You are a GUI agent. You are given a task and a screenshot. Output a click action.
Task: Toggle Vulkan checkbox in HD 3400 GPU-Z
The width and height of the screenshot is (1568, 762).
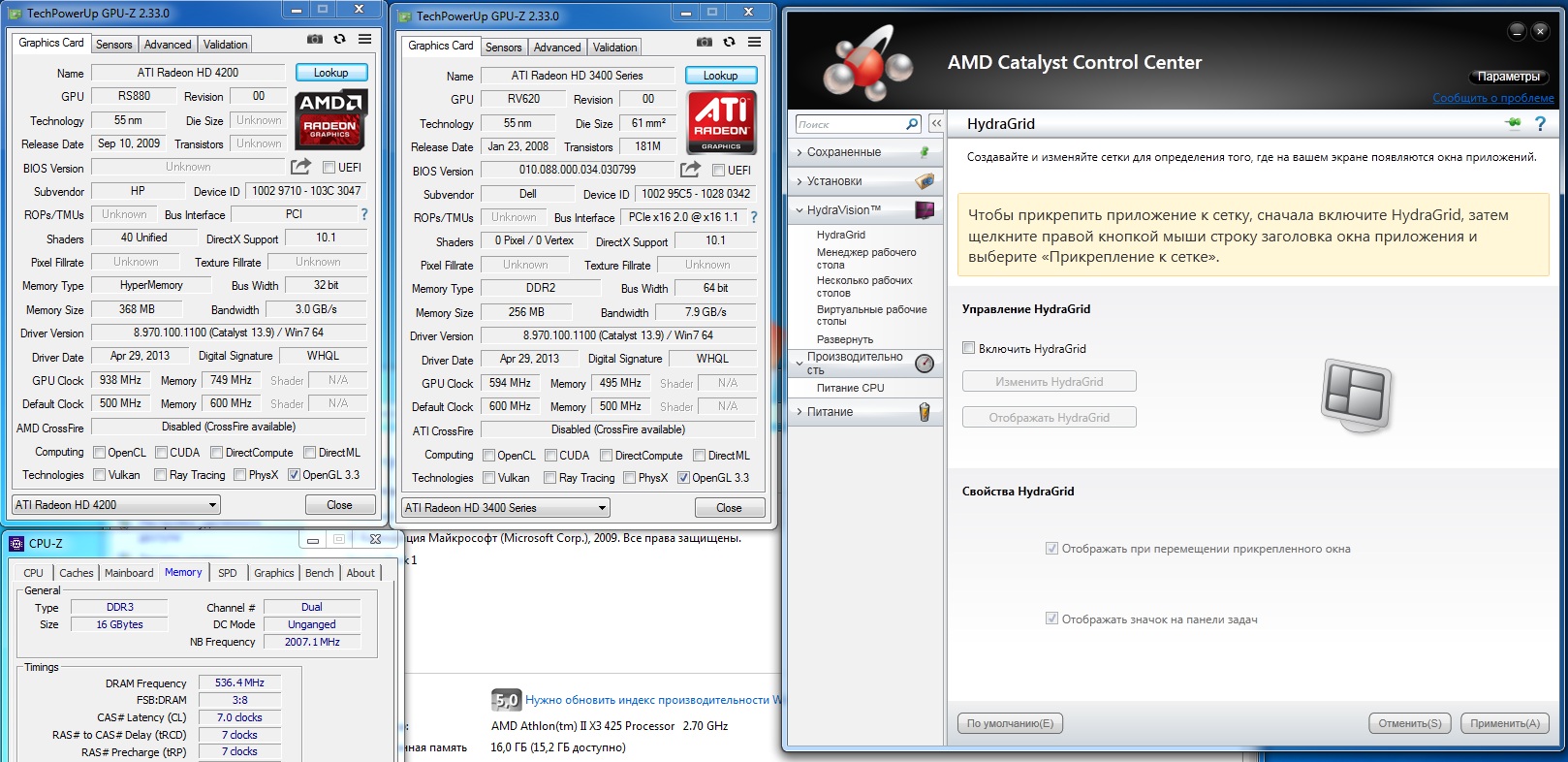point(489,478)
